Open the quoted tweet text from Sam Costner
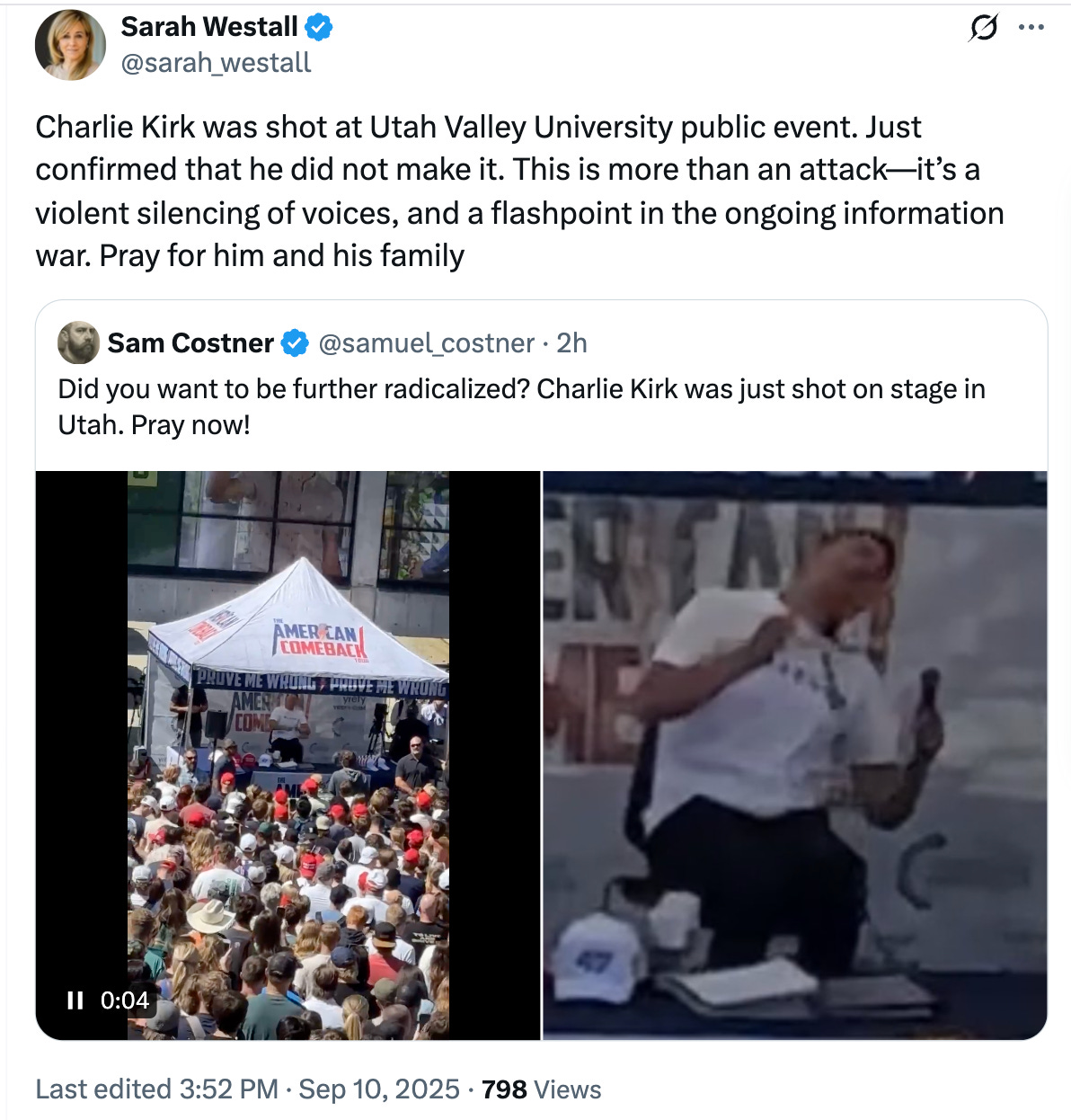Viewport: 1071px width, 1120px height. pos(521,406)
